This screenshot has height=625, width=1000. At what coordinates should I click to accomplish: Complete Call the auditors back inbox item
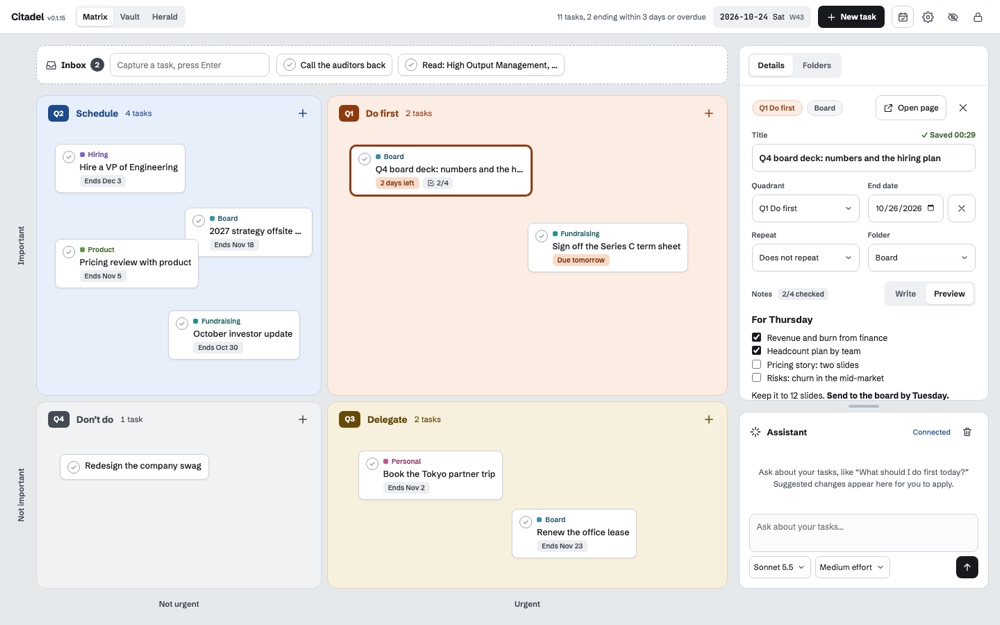[x=290, y=65]
